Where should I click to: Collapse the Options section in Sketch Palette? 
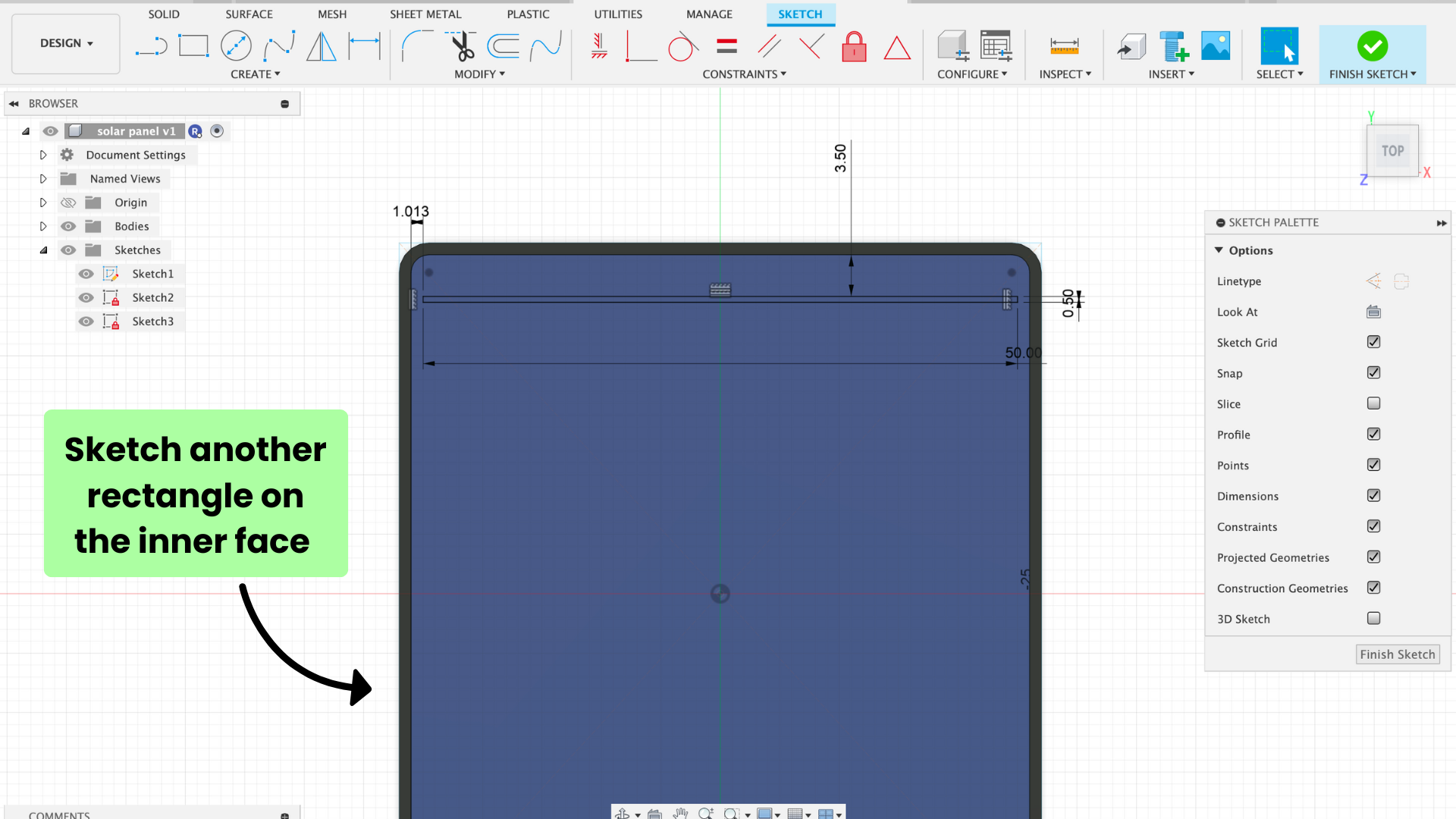[1219, 250]
